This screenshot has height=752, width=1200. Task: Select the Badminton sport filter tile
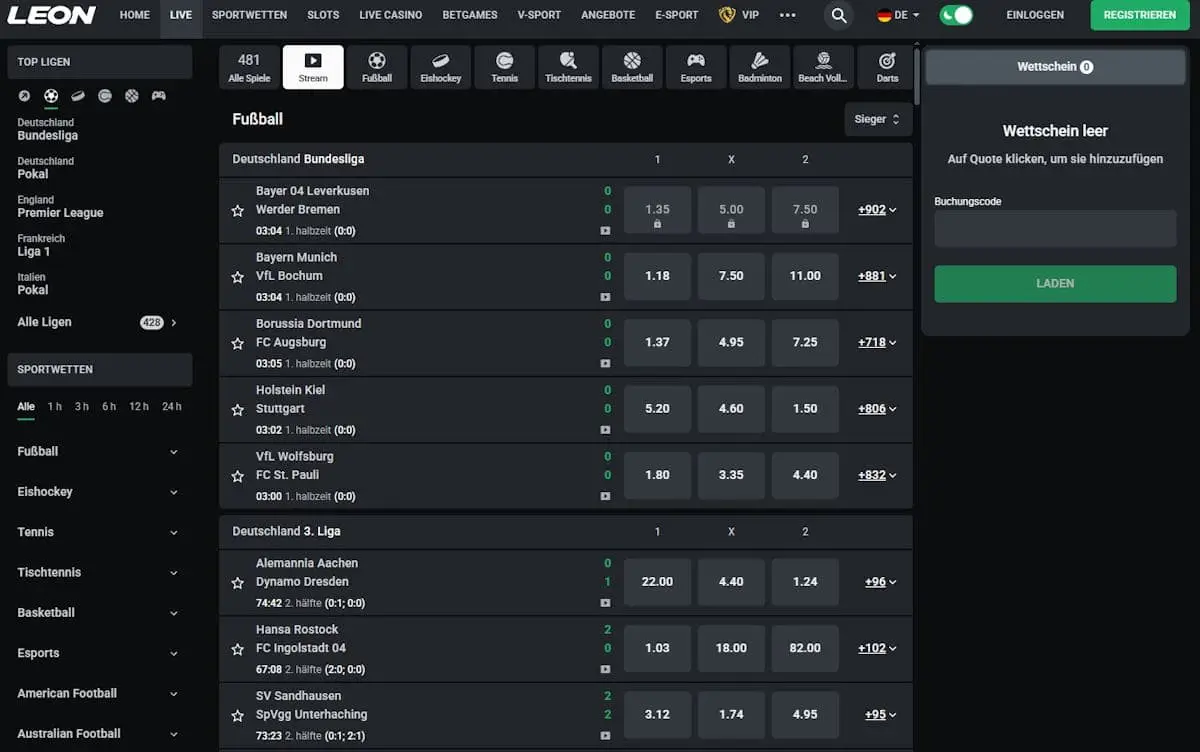pyautogui.click(x=760, y=67)
